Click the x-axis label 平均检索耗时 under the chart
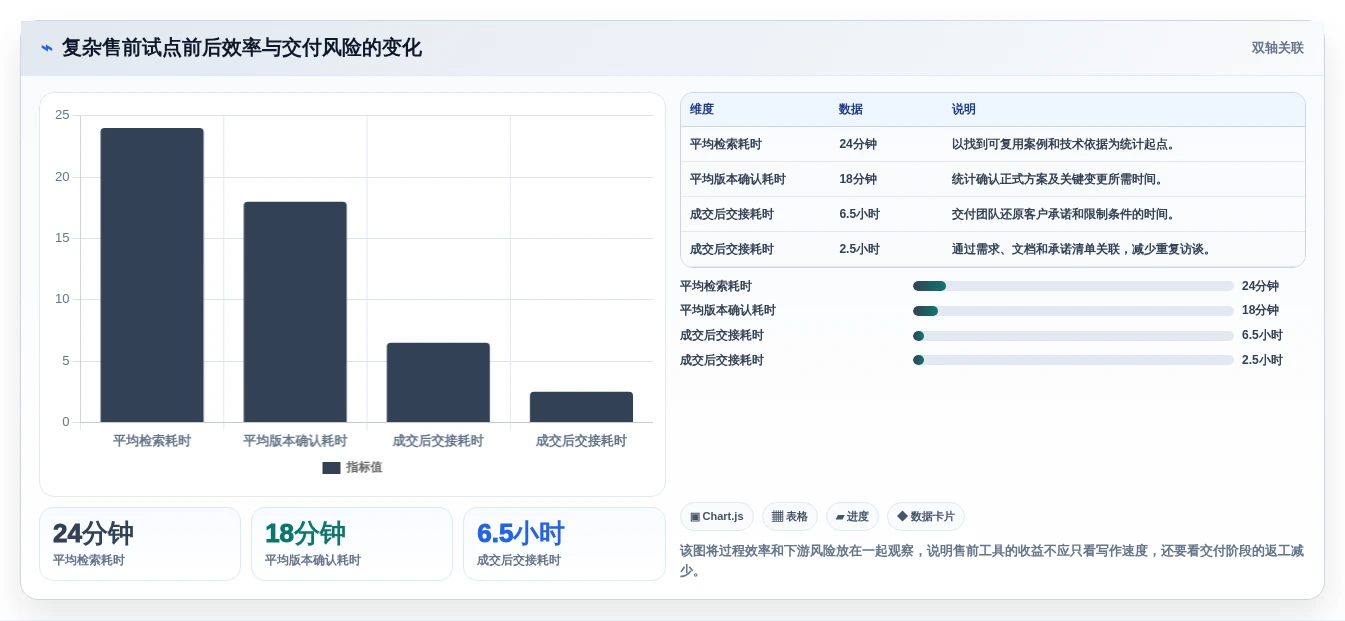The width and height of the screenshot is (1345, 621). 152,441
